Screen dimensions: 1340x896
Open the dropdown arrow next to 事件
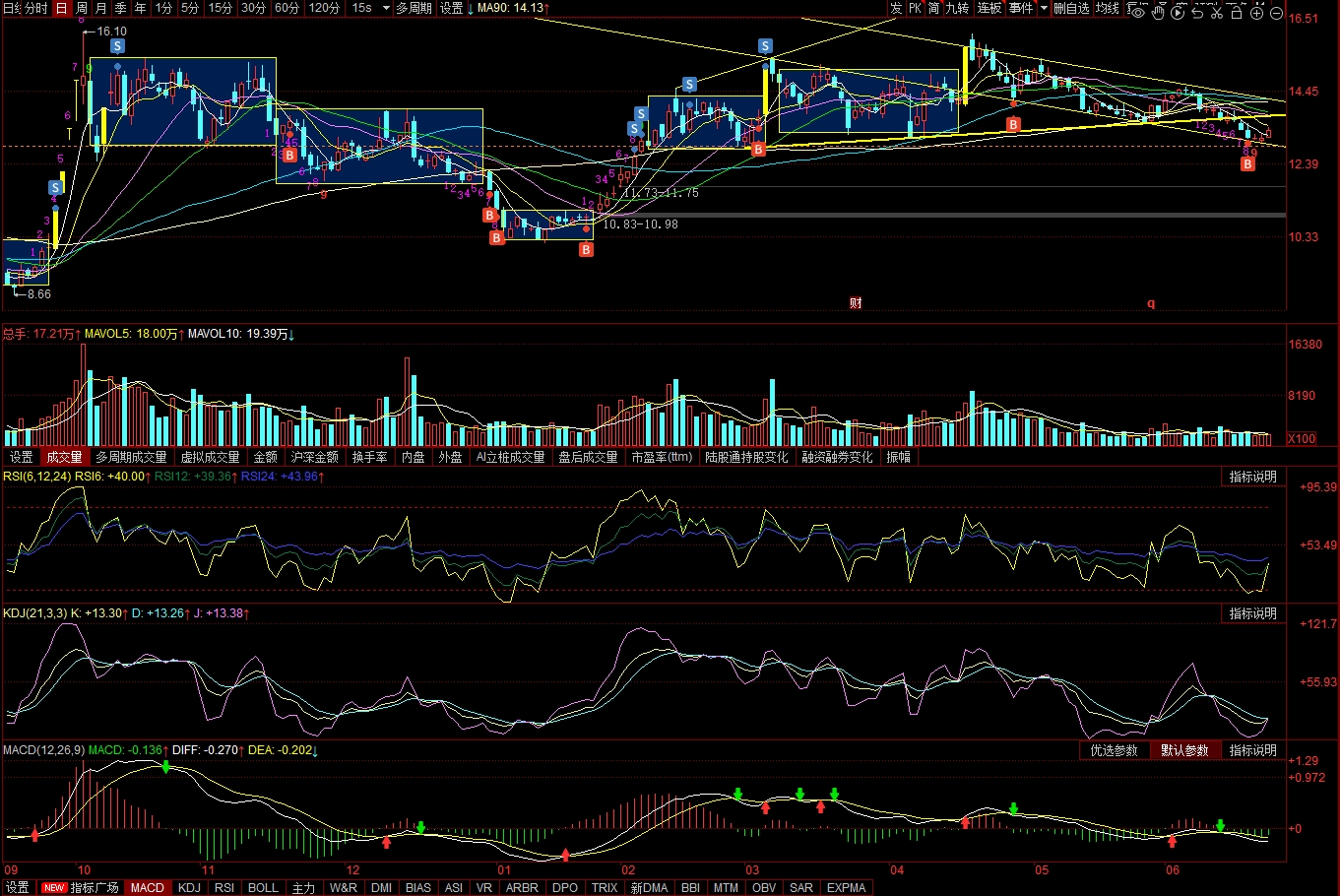(1044, 8)
